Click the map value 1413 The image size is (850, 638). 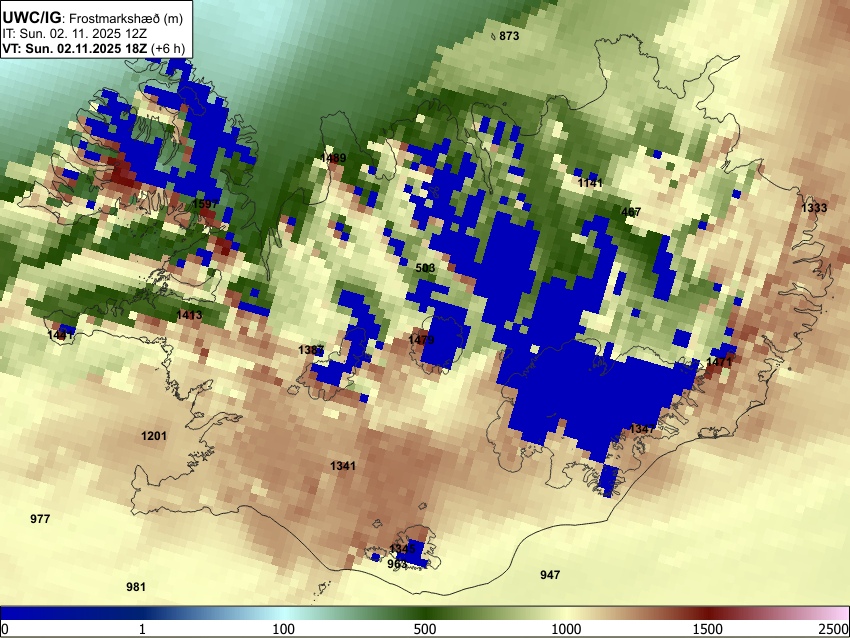pos(189,315)
